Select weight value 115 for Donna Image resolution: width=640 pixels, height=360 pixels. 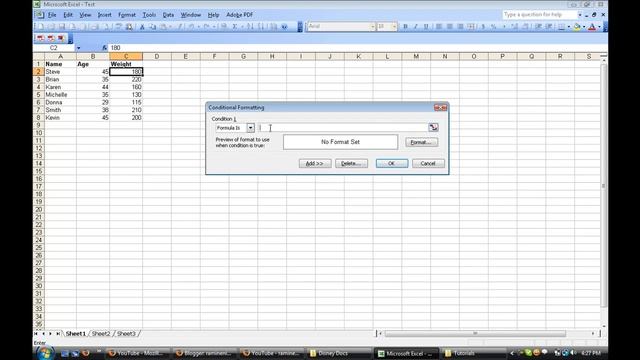(126, 102)
